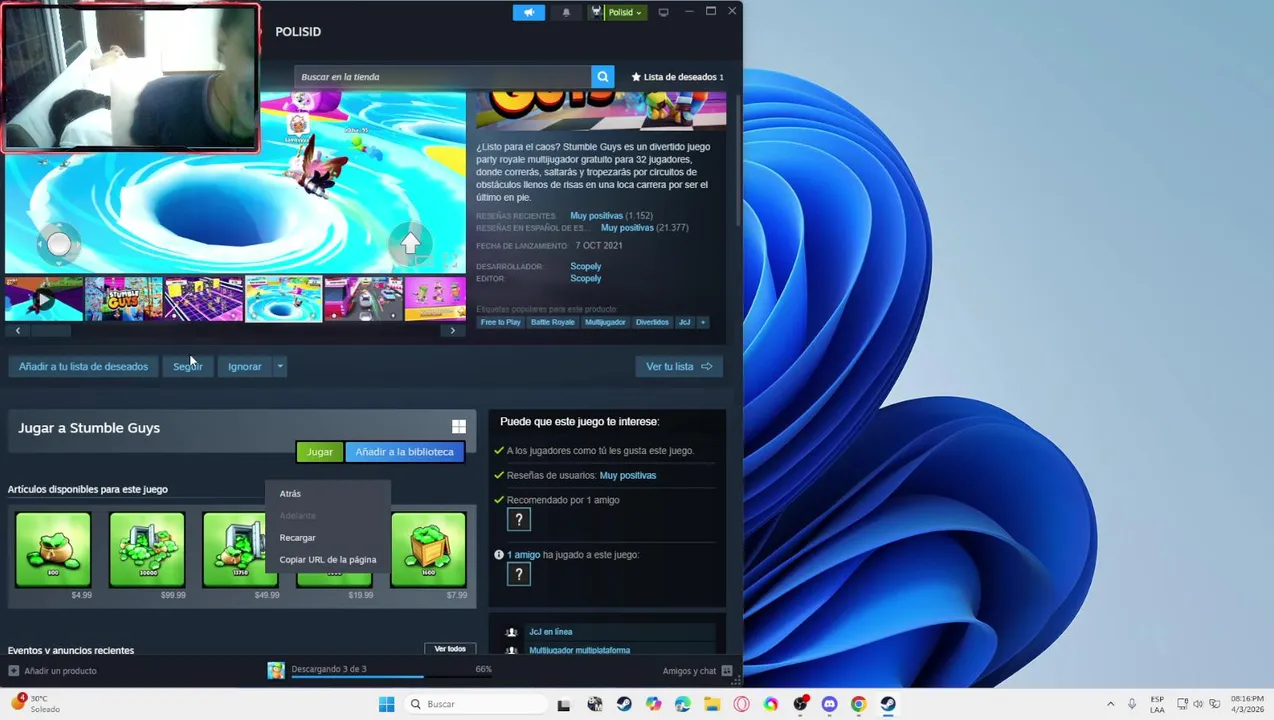Click 'Añadir a la biblioteca' button
Viewport: 1274px width, 720px height.
point(404,452)
